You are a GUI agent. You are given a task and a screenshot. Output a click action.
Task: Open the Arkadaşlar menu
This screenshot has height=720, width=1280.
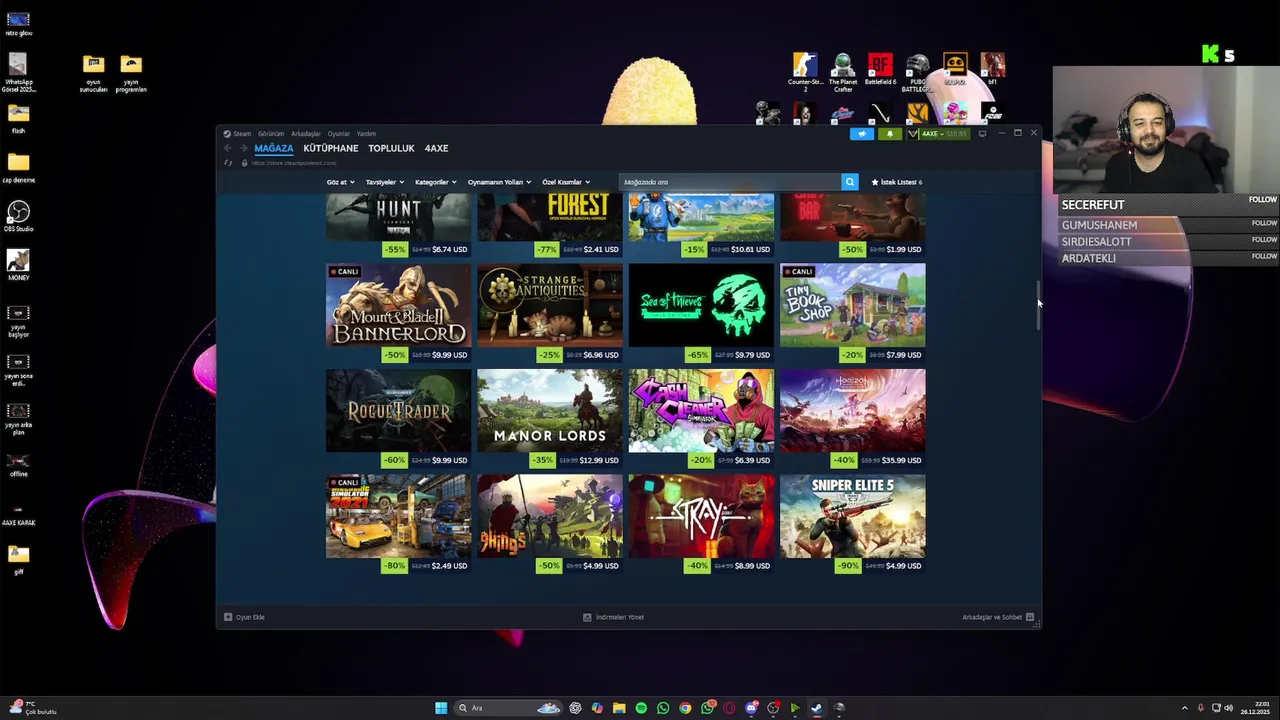coord(306,134)
